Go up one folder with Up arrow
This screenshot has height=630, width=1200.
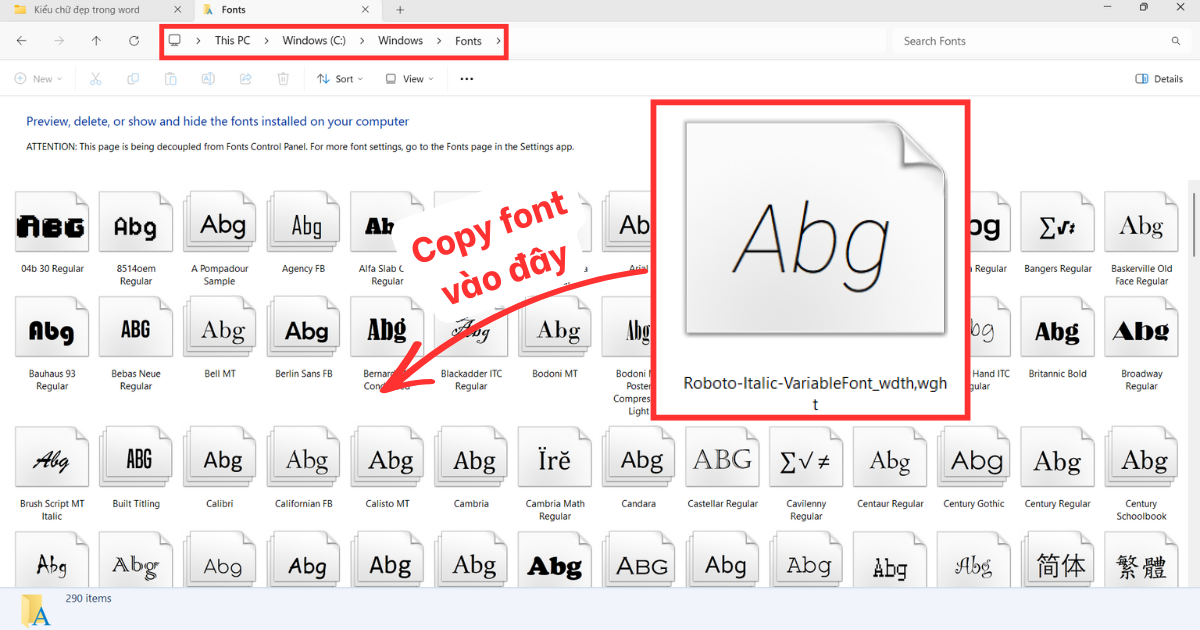tap(96, 41)
